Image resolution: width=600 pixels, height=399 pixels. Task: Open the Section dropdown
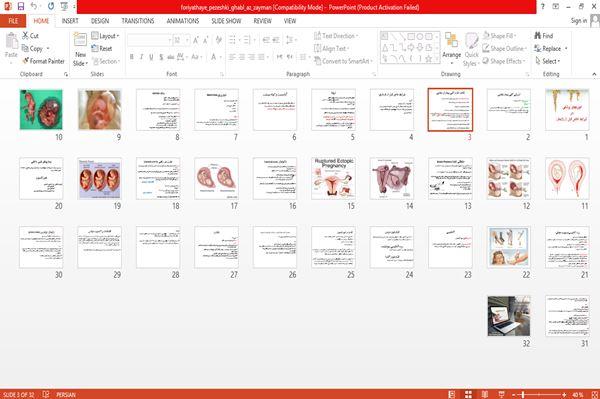[106, 61]
